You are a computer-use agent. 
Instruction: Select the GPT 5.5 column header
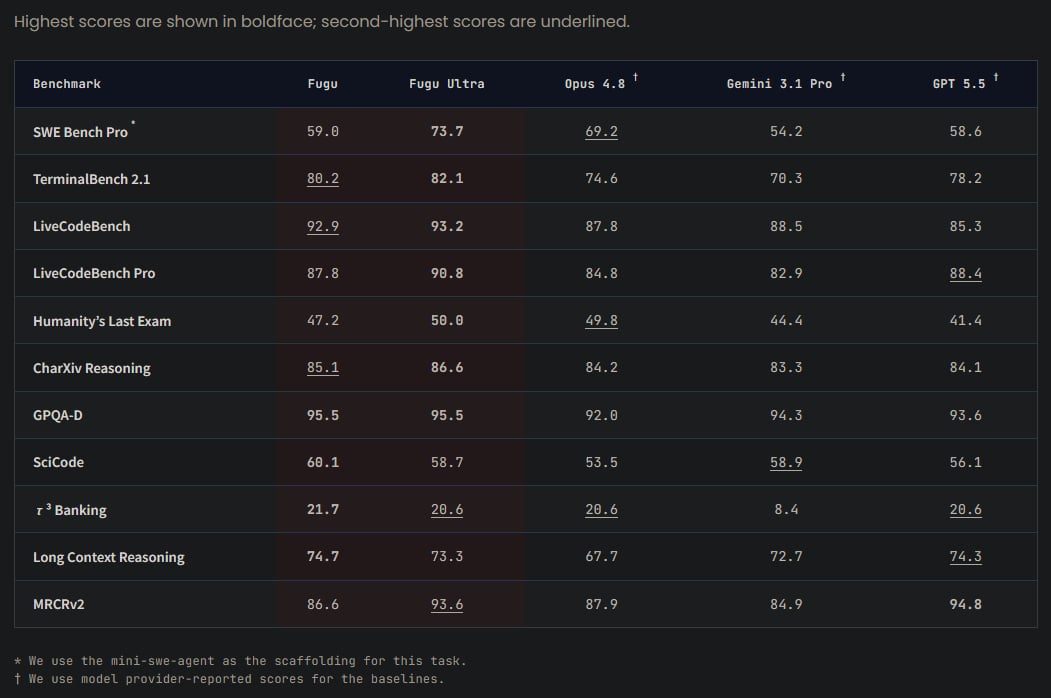click(x=959, y=84)
